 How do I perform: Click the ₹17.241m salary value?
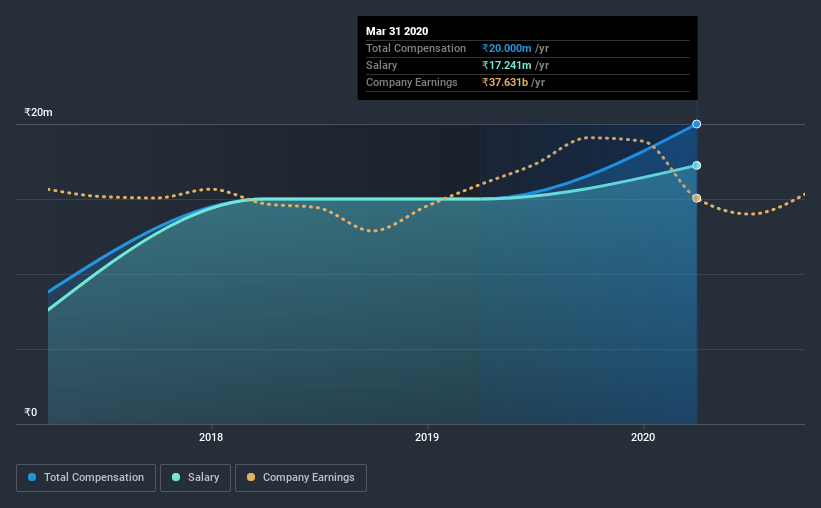pyautogui.click(x=506, y=65)
